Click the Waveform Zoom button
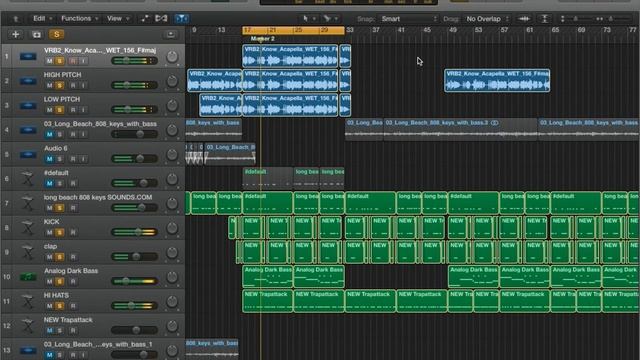640x360 pixels. click(x=524, y=19)
